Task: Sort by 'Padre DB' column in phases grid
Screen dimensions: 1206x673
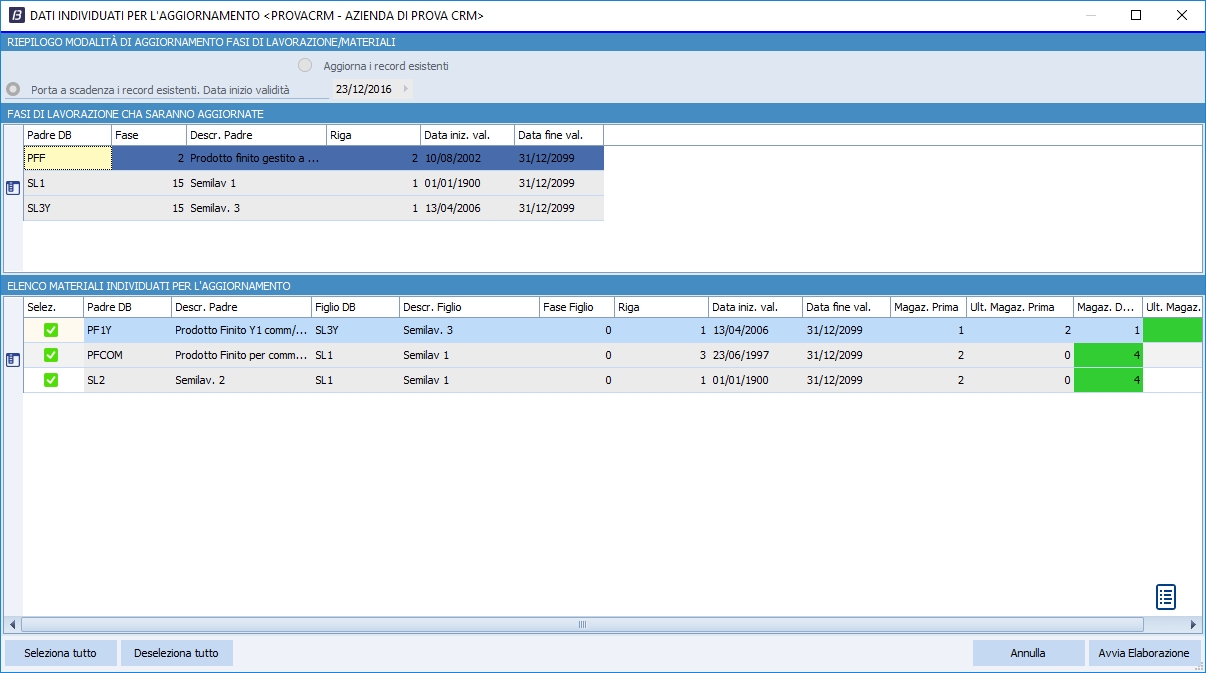Action: (67, 134)
